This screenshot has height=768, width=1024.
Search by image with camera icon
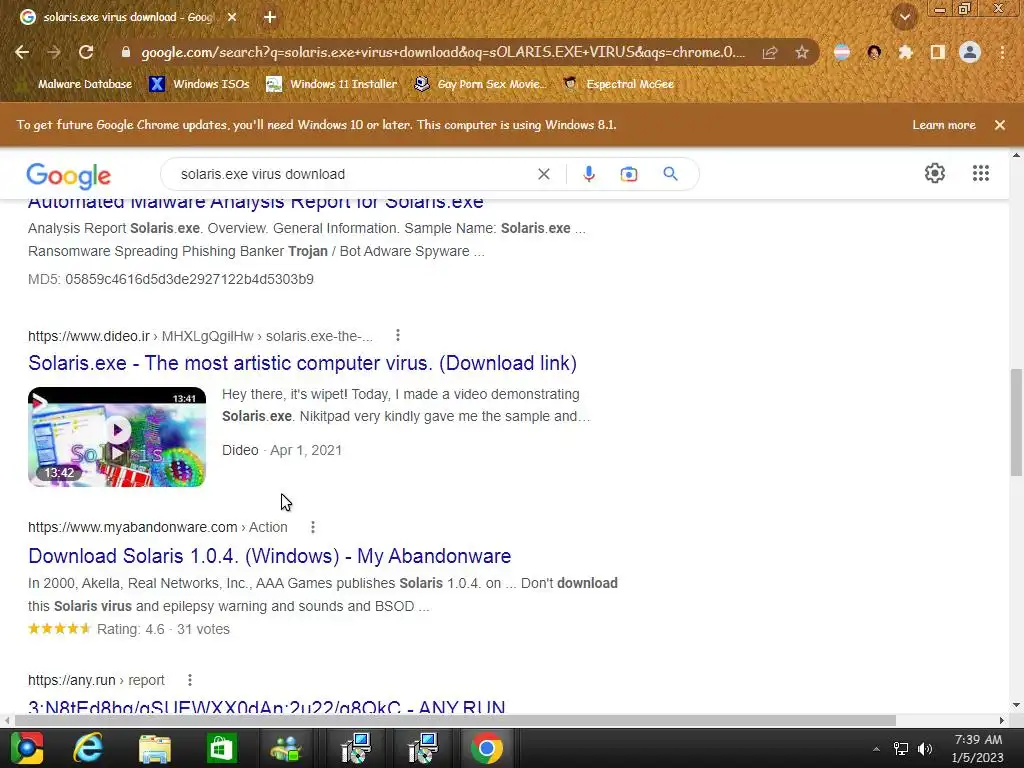click(629, 174)
